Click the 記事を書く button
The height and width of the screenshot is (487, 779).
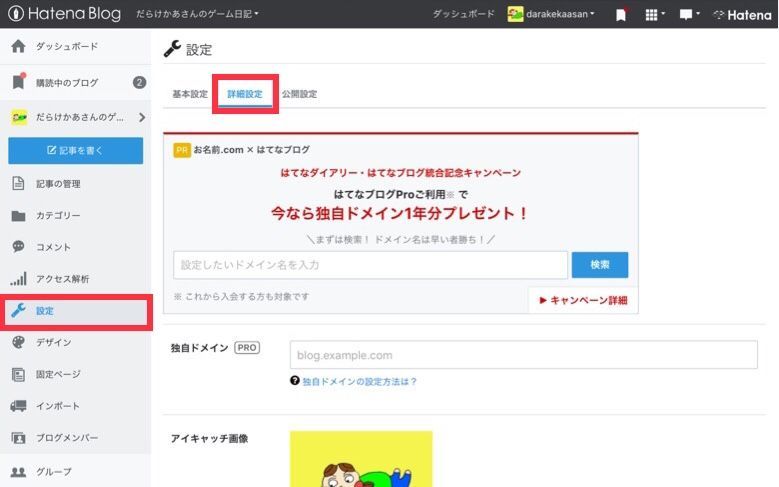click(76, 151)
